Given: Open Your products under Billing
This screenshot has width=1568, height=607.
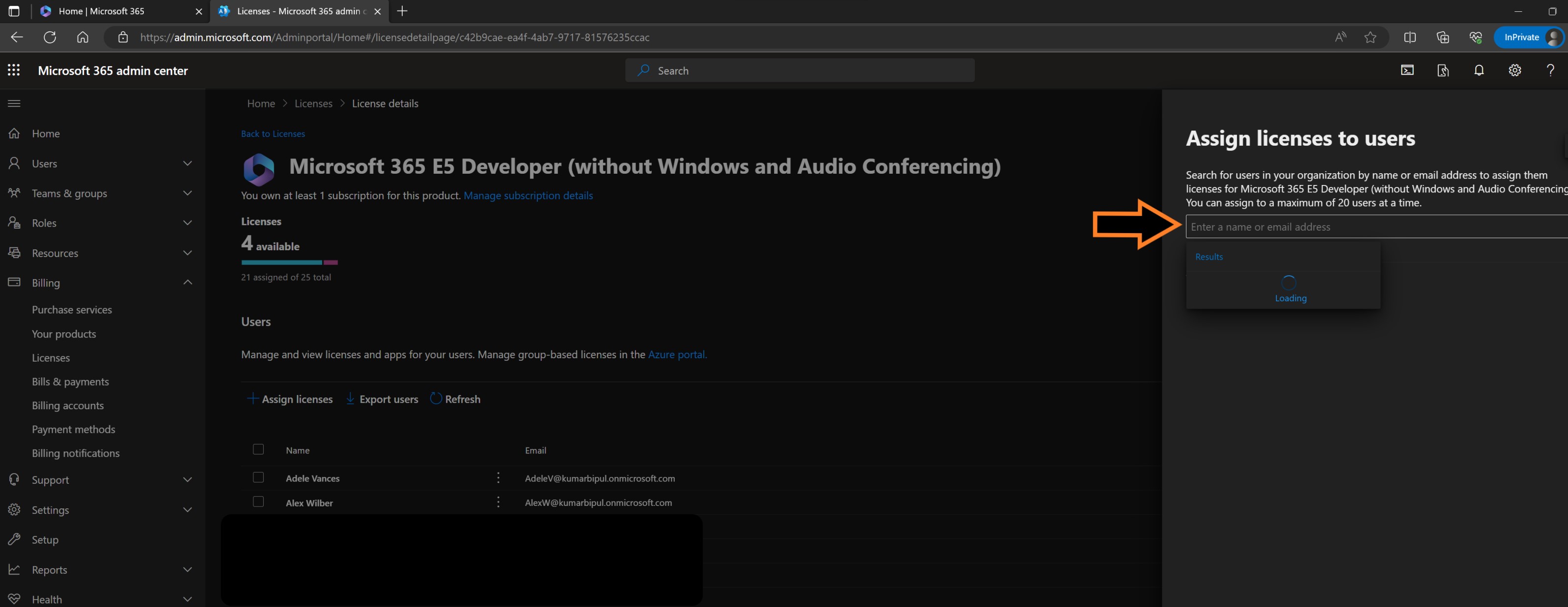Looking at the screenshot, I should [x=64, y=334].
